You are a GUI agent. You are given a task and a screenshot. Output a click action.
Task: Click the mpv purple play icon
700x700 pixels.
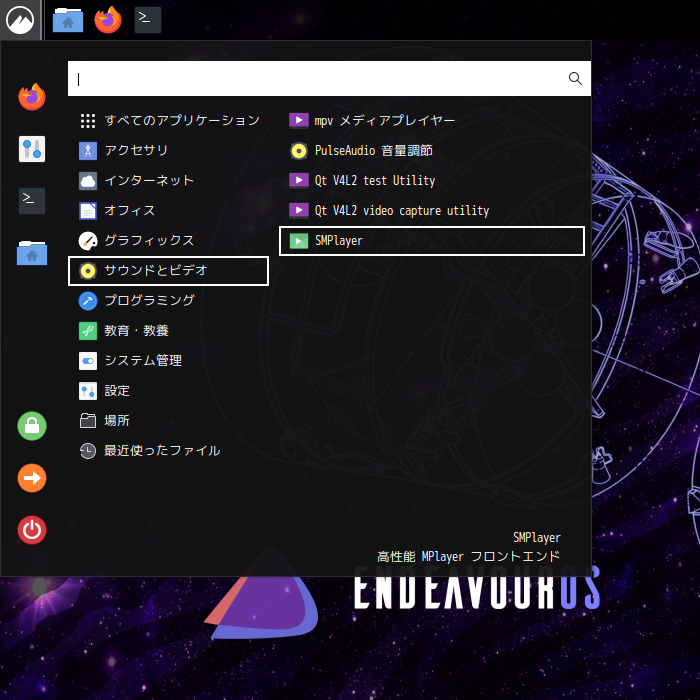299,121
